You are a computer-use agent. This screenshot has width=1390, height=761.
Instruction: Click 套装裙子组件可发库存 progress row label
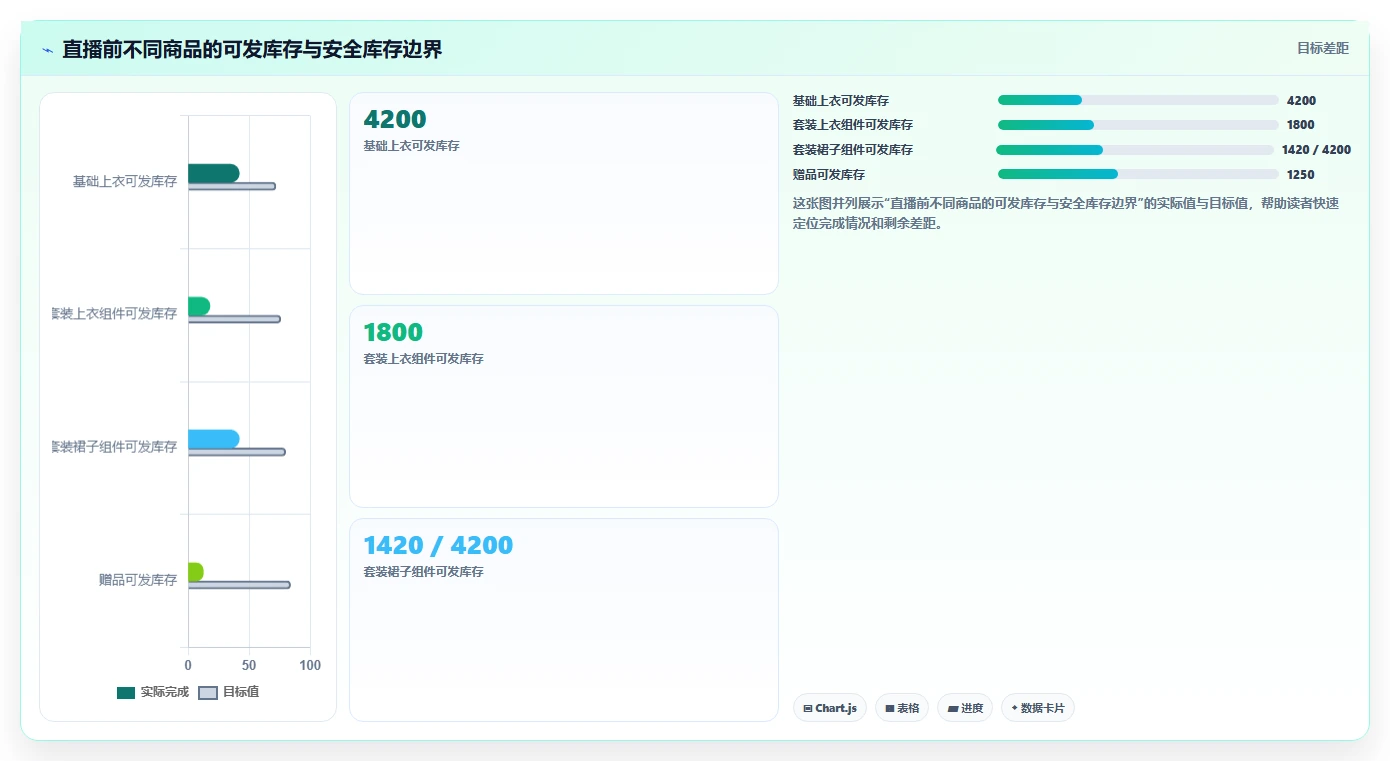click(852, 150)
